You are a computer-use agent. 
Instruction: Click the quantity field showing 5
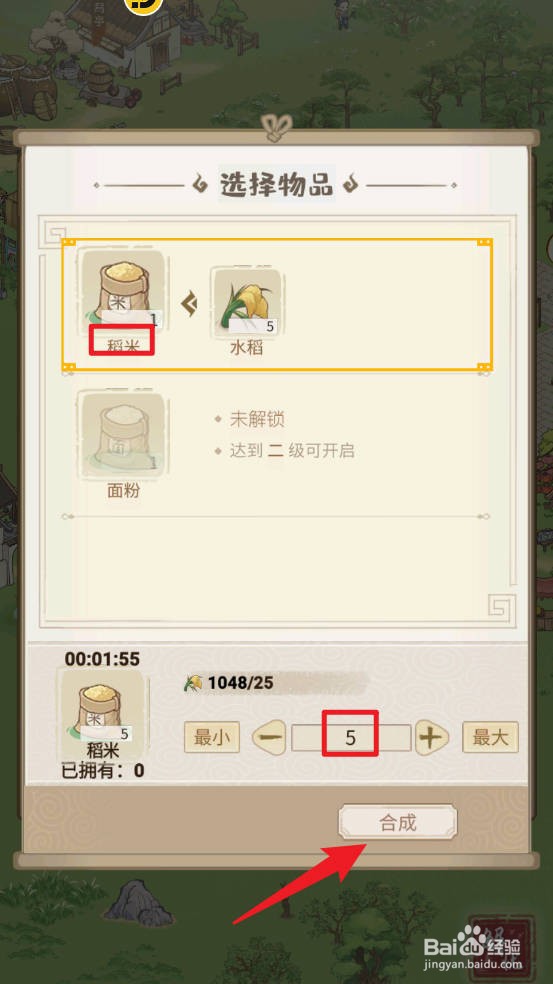(x=351, y=738)
